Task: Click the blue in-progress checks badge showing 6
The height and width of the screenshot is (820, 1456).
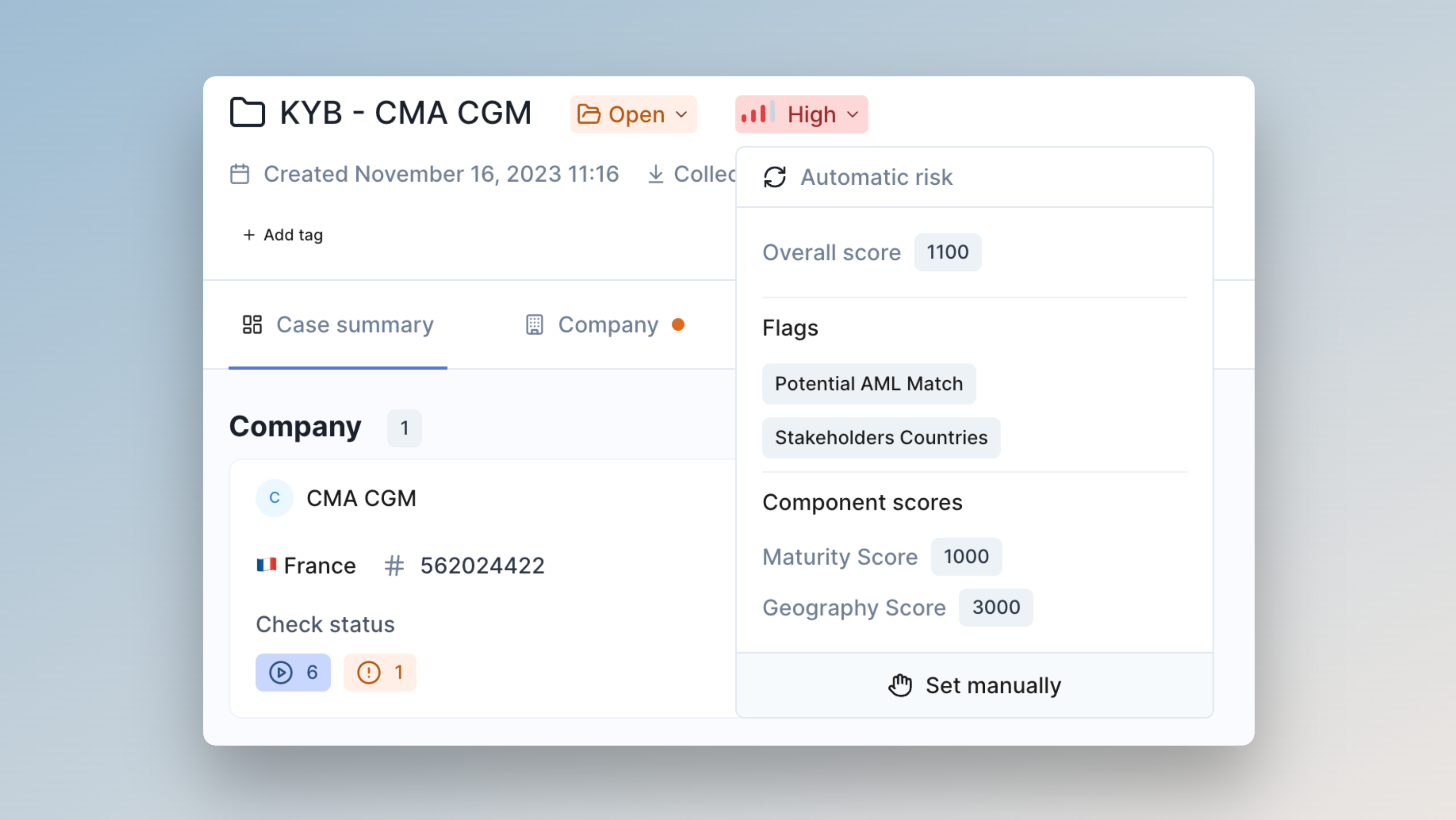Action: click(x=293, y=673)
